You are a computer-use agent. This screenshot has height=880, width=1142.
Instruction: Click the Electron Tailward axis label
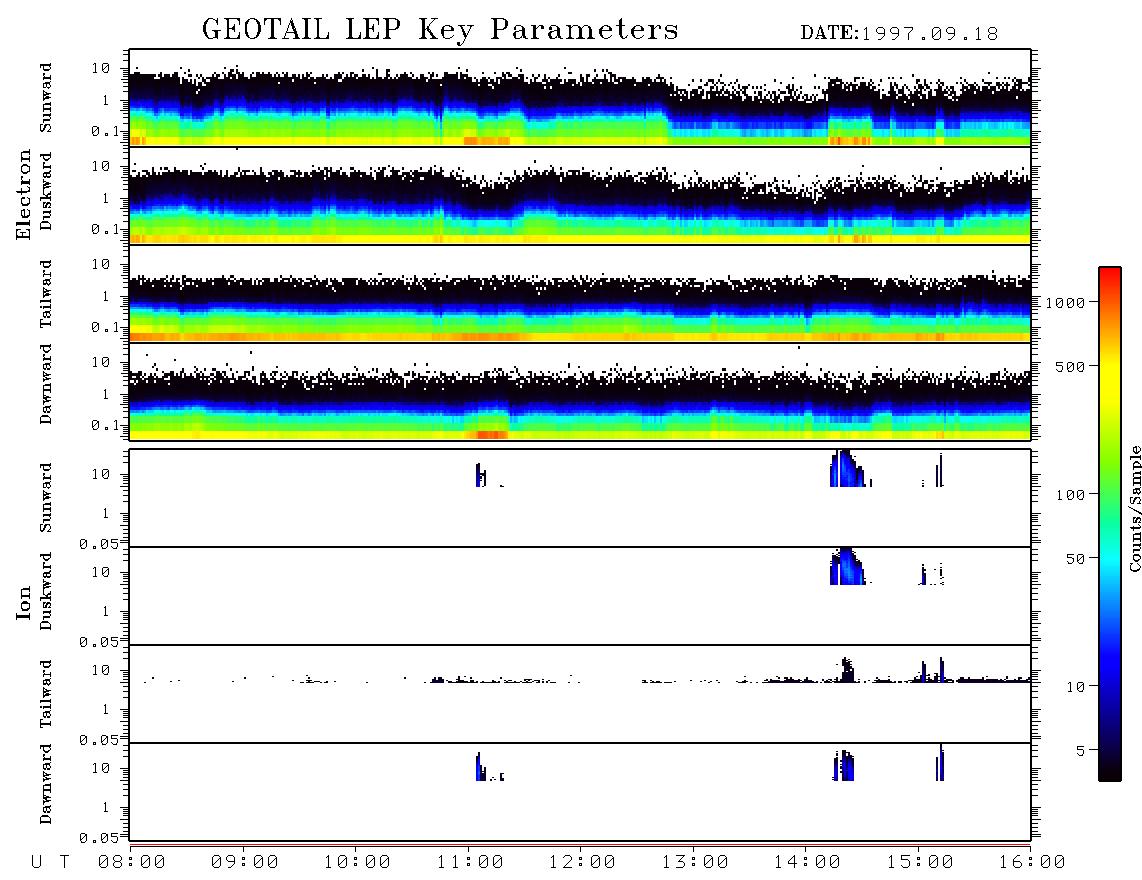46,294
